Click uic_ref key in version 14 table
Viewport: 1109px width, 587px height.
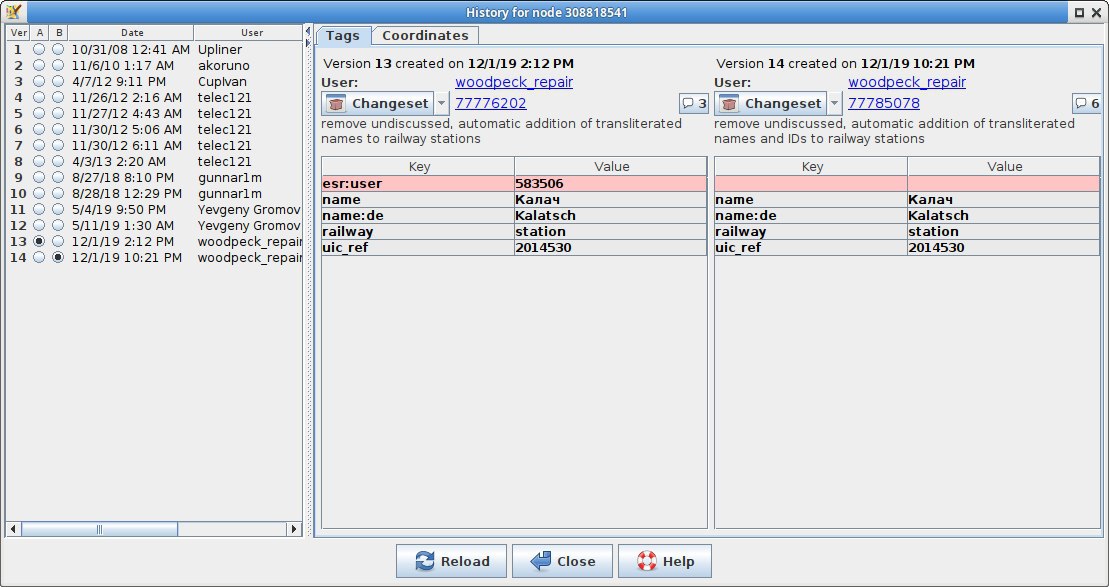coord(811,248)
